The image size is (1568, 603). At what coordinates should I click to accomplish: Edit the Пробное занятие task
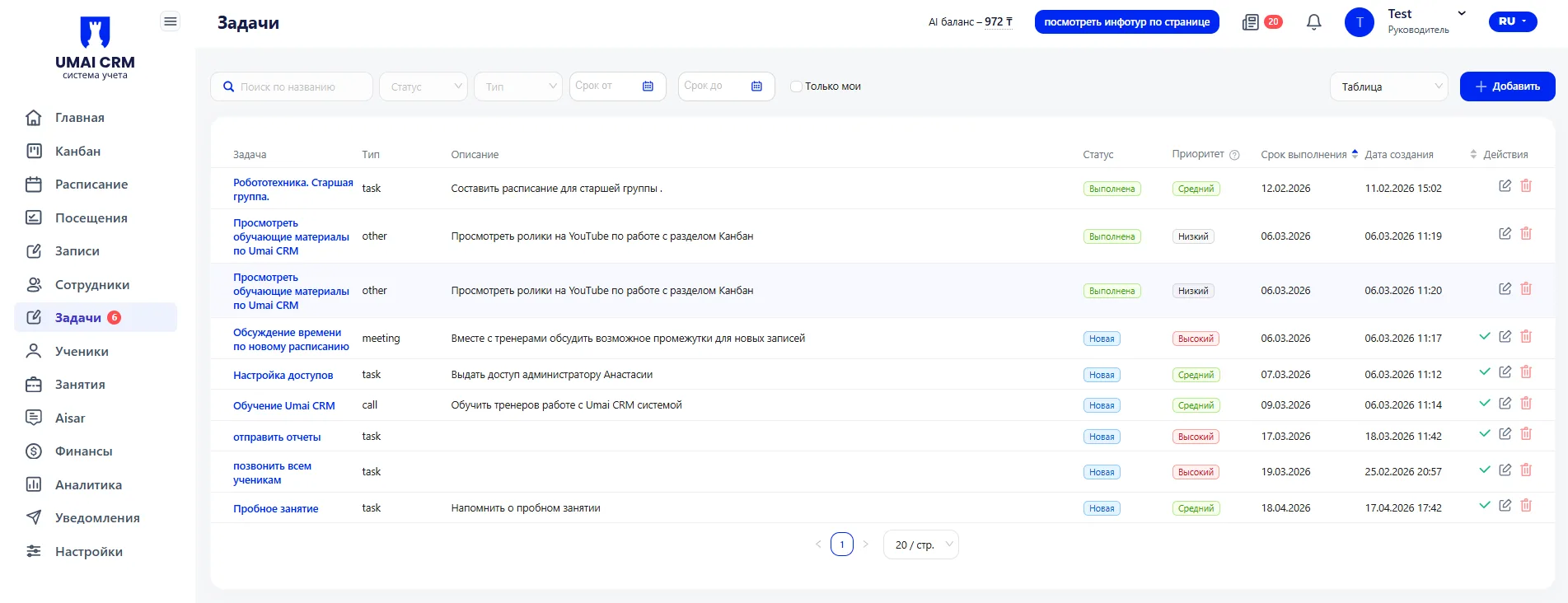click(1505, 506)
